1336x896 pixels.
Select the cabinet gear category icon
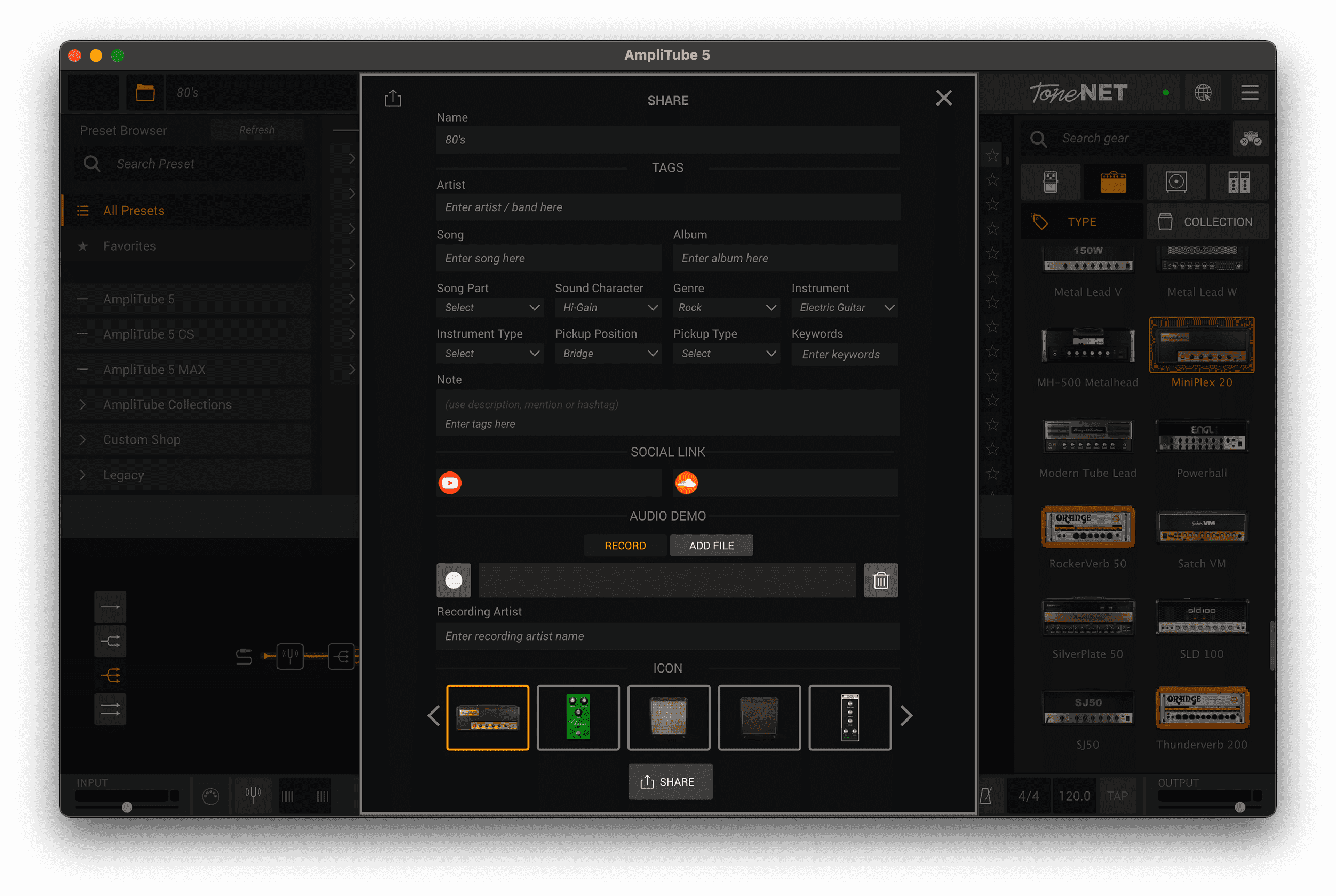tap(1176, 182)
